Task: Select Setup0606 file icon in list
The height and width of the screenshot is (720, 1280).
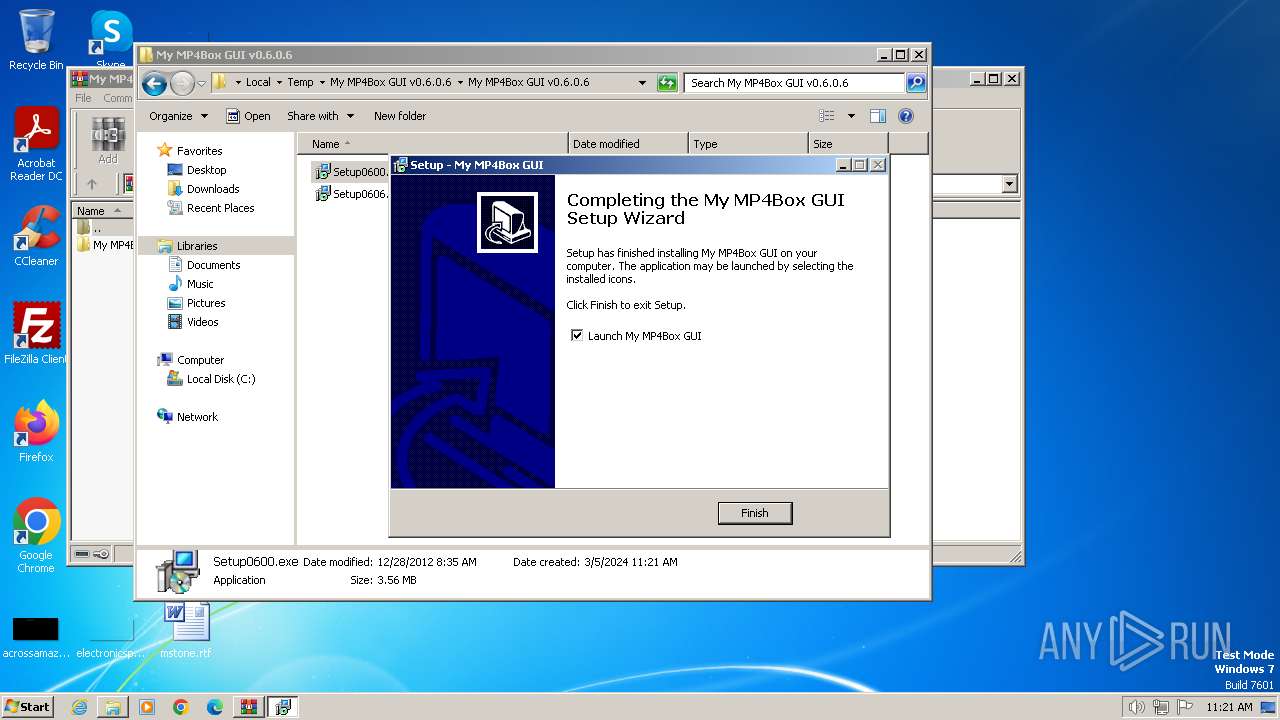Action: pos(323,194)
